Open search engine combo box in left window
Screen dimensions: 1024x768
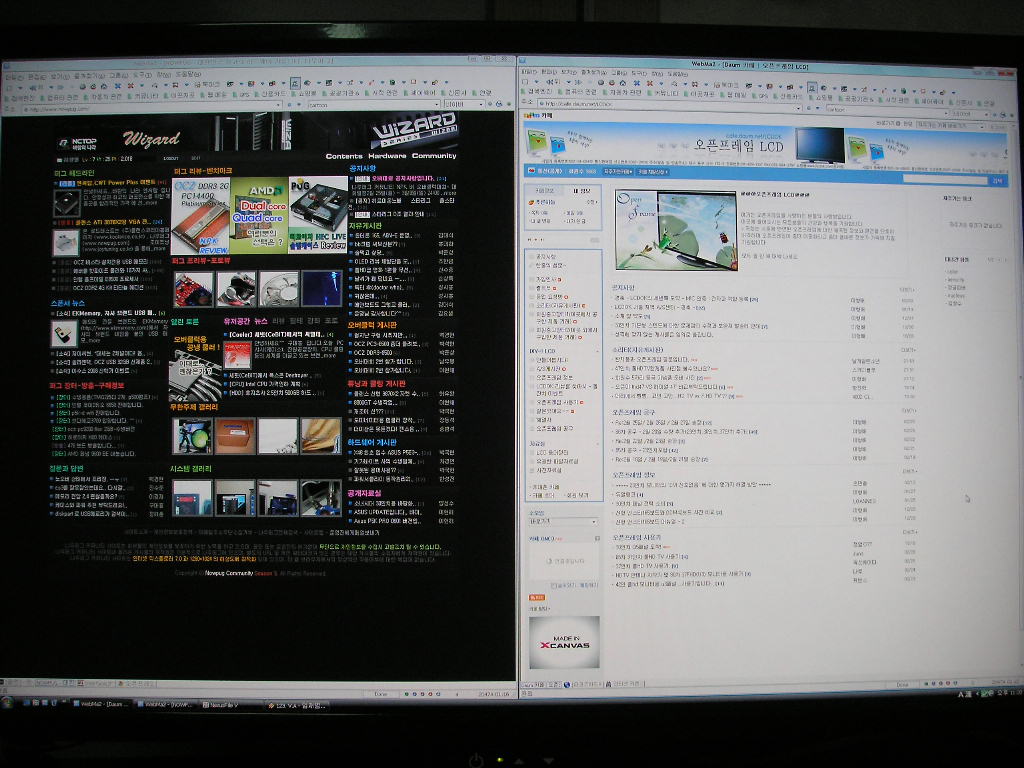point(463,104)
